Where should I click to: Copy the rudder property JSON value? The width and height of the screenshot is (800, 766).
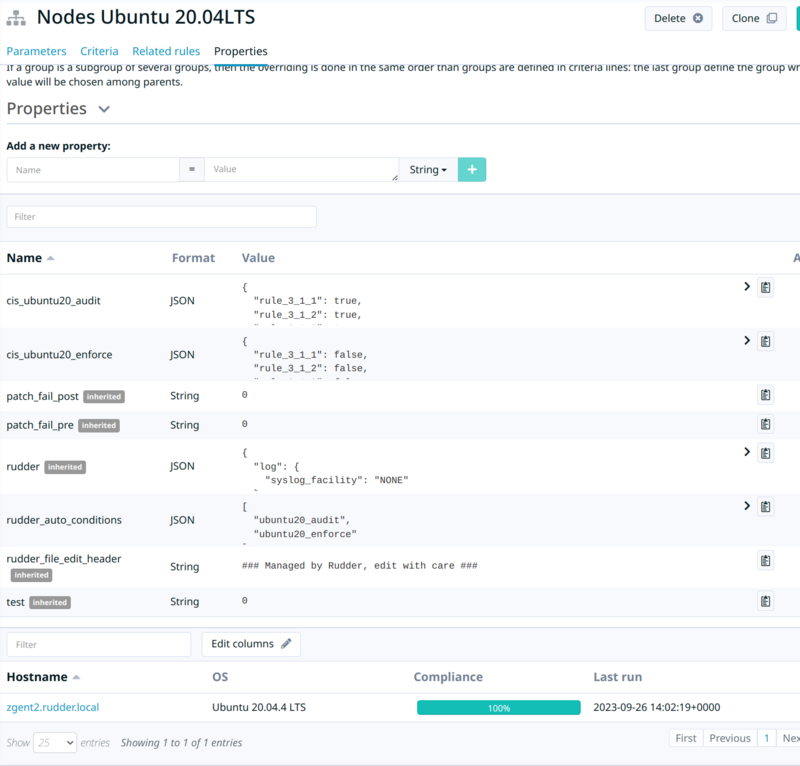pos(765,453)
